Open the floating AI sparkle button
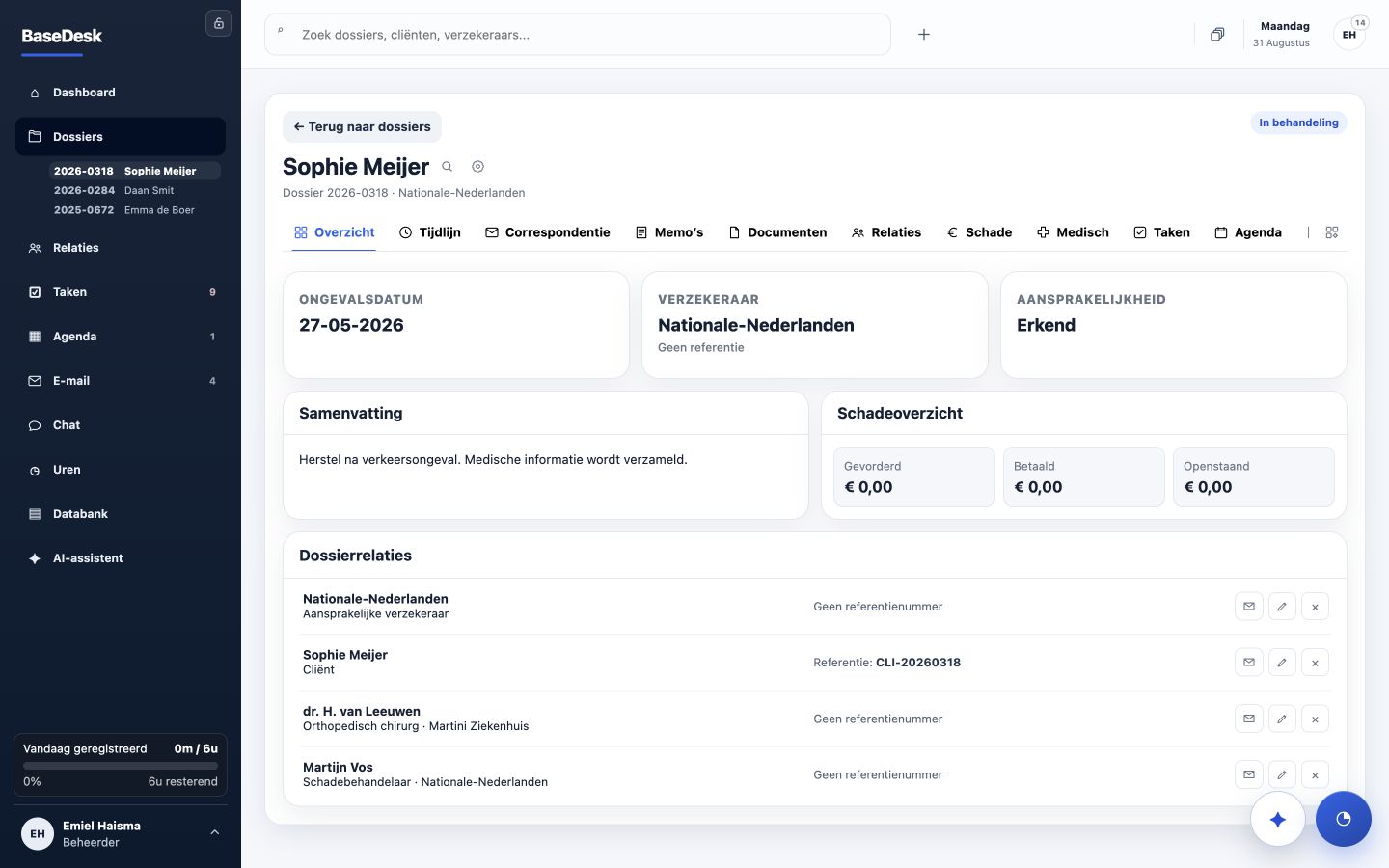 pyautogui.click(x=1278, y=819)
